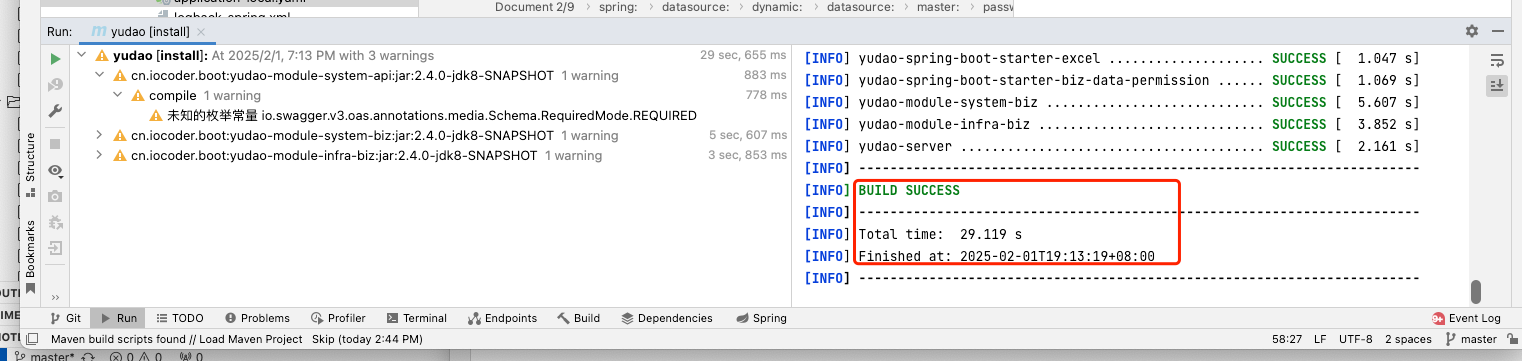The width and height of the screenshot is (1522, 361).
Task: Click master* branch in background window
Action: click(x=45, y=356)
